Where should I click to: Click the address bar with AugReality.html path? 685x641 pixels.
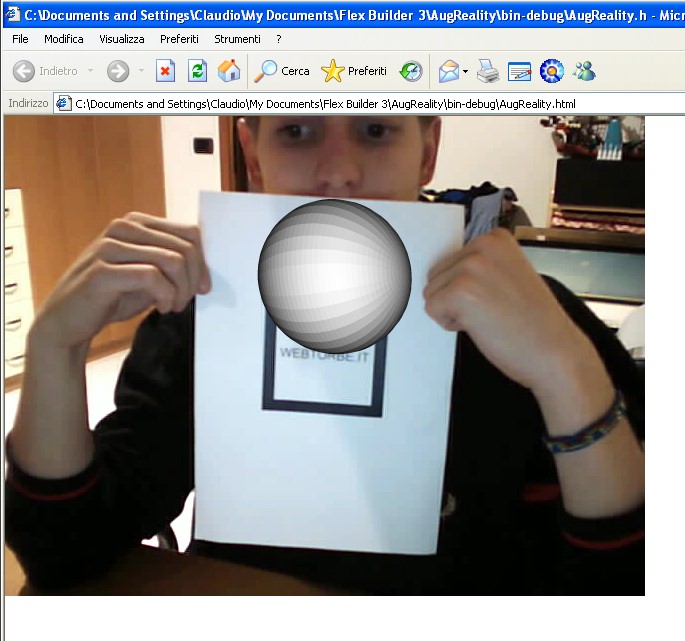click(369, 104)
